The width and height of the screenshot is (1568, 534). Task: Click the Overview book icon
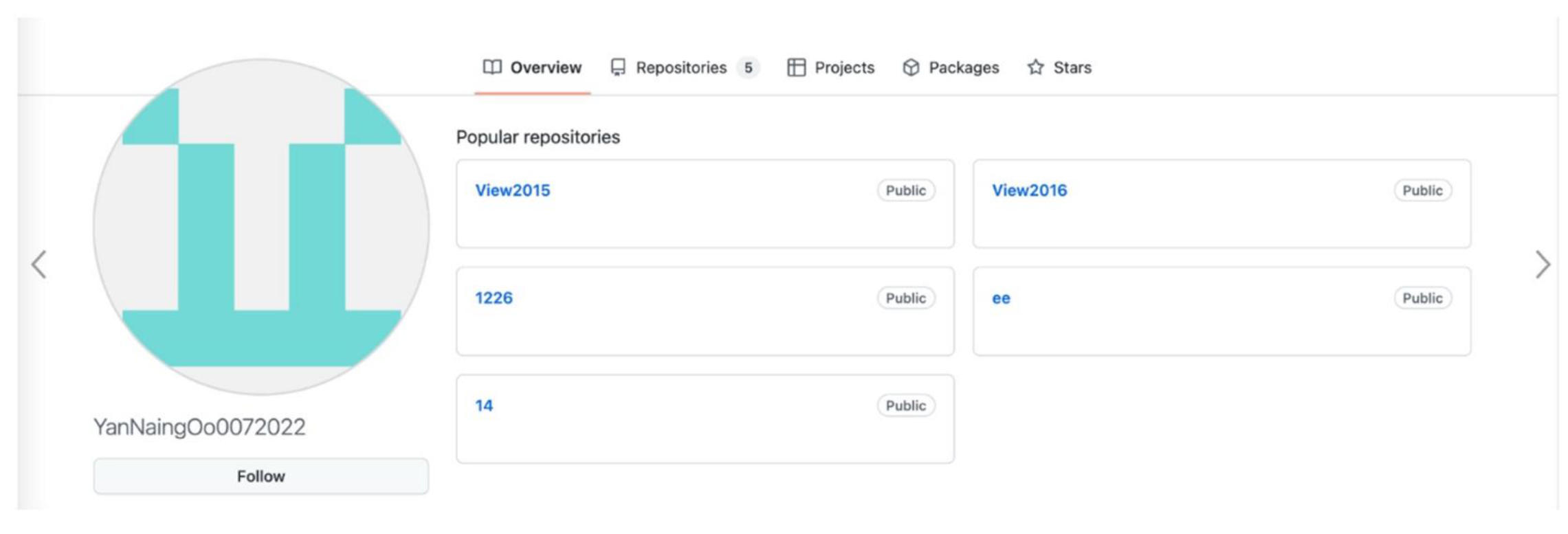click(x=492, y=67)
